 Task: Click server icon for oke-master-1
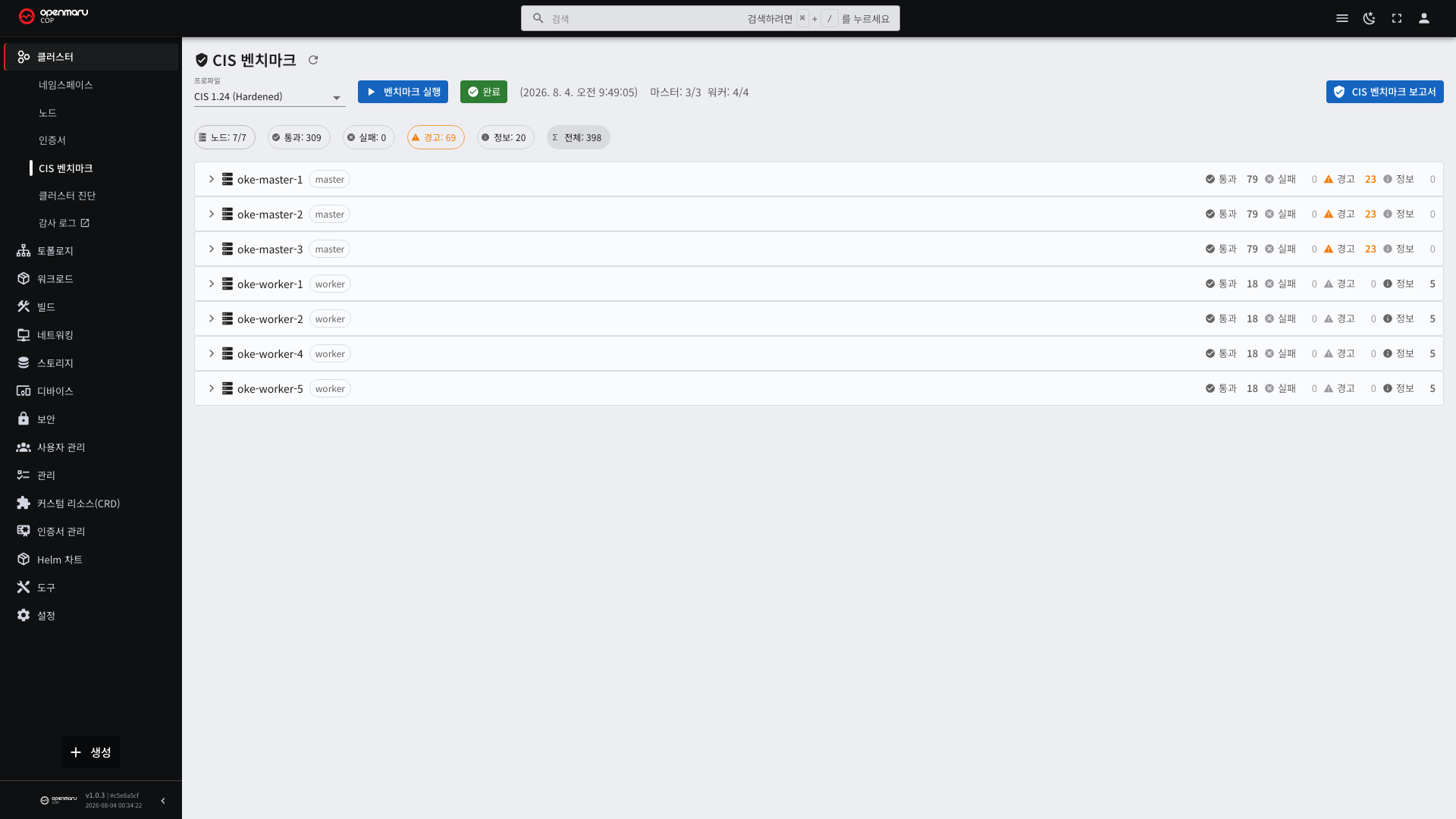pyautogui.click(x=227, y=179)
